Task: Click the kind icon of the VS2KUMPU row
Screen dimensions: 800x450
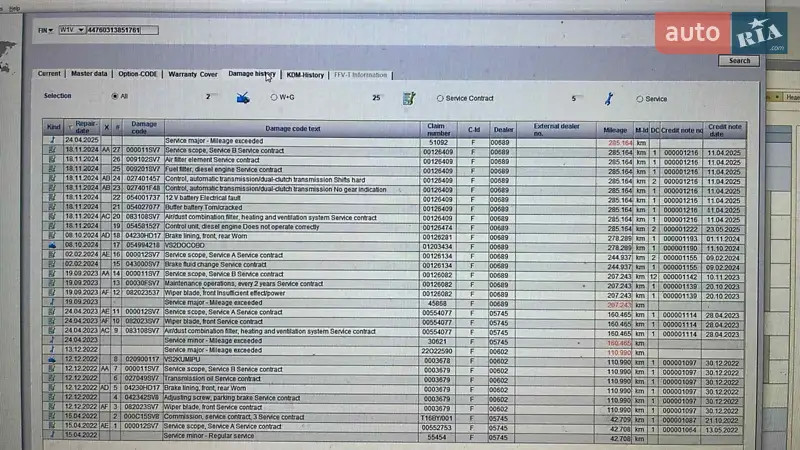Action: point(53,358)
